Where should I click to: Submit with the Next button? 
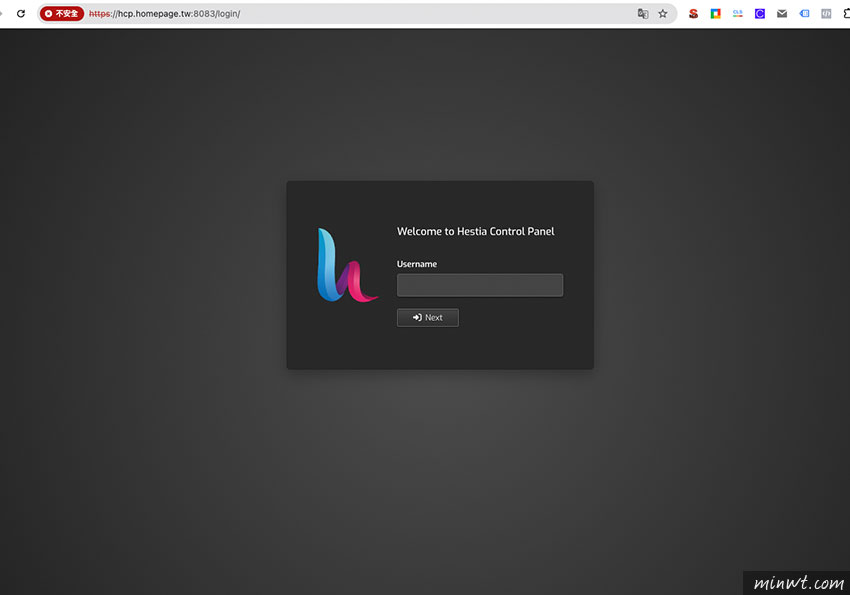coord(428,318)
